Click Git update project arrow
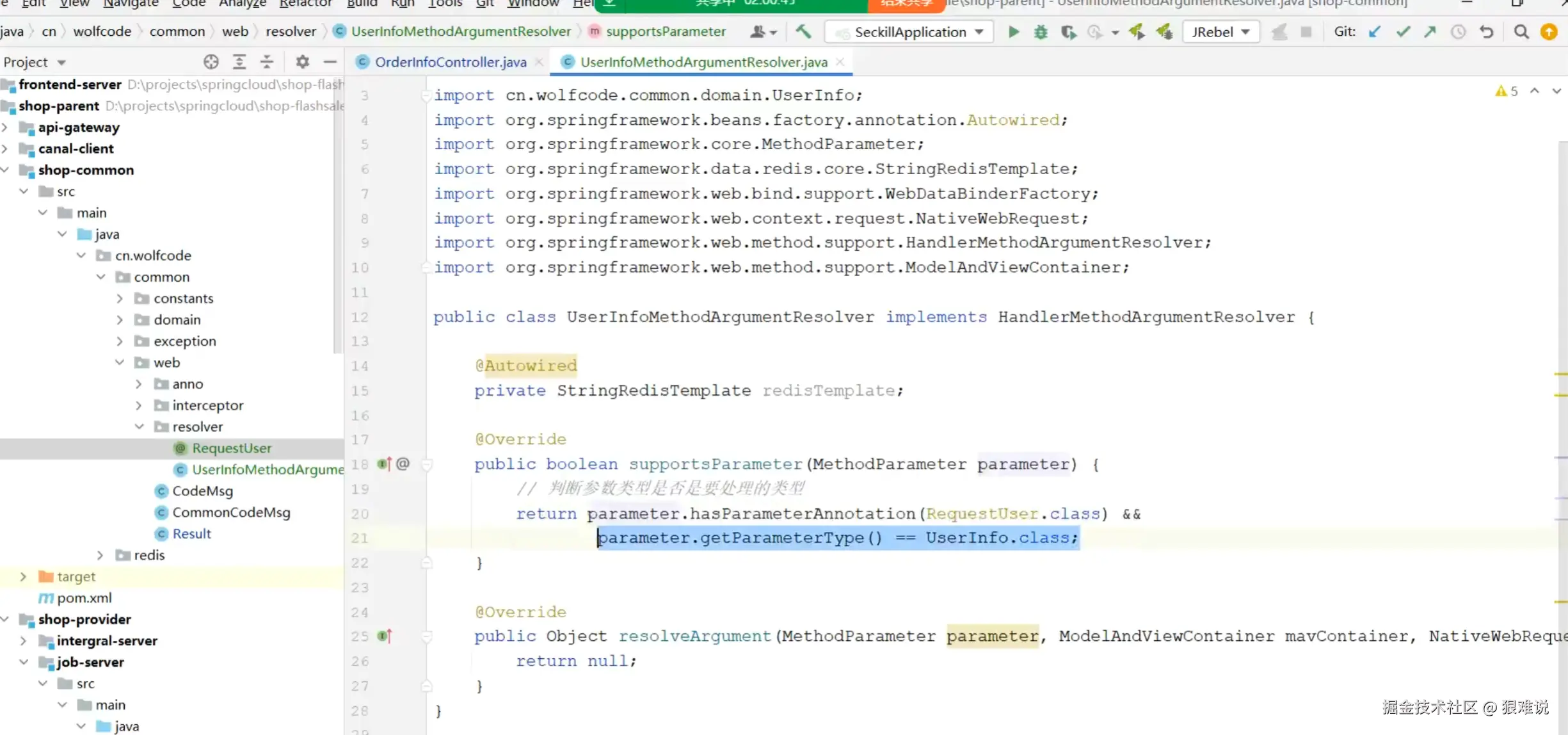The width and height of the screenshot is (1568, 735). pyautogui.click(x=1374, y=31)
